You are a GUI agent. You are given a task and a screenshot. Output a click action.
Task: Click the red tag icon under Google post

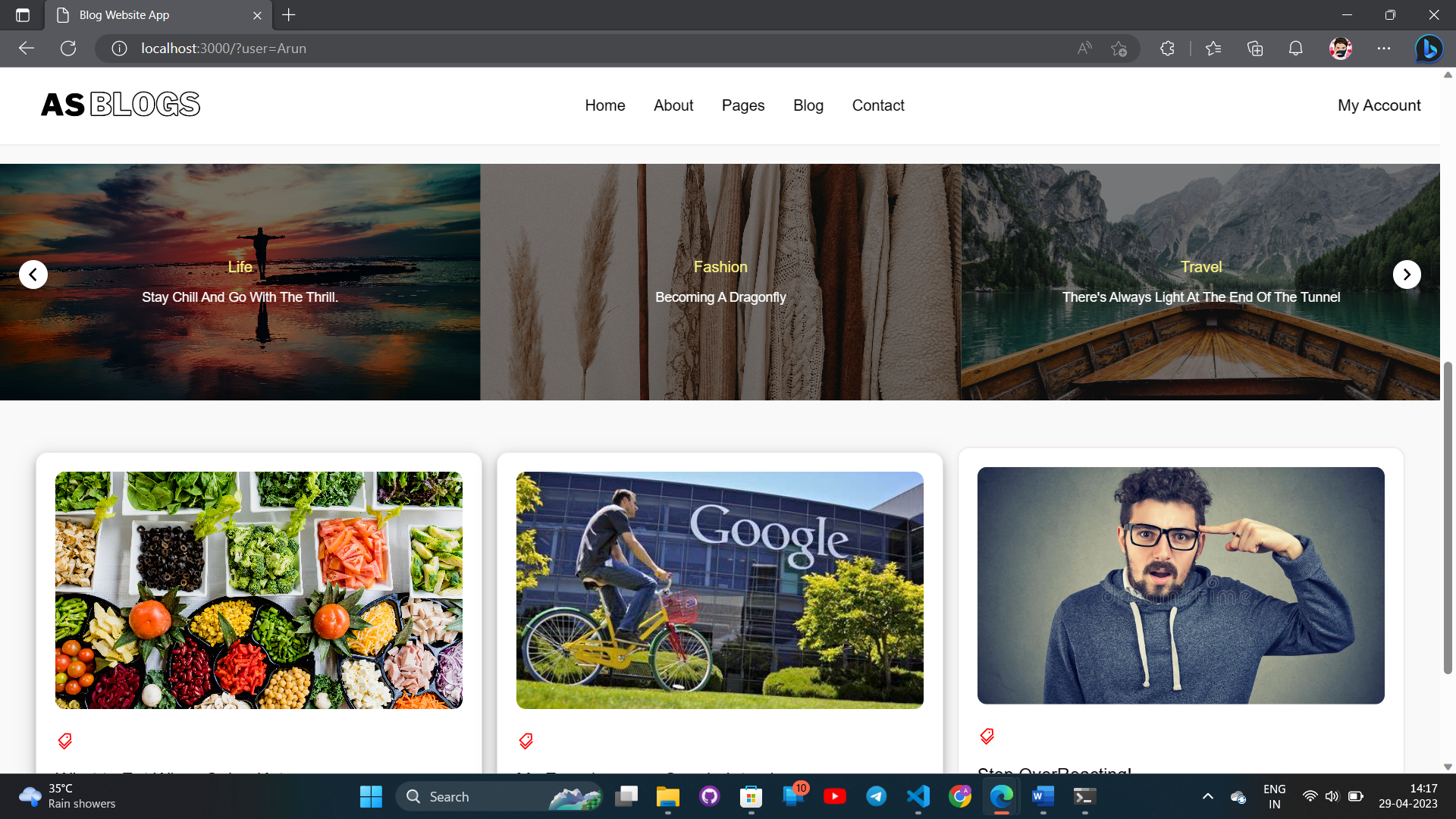coord(526,741)
